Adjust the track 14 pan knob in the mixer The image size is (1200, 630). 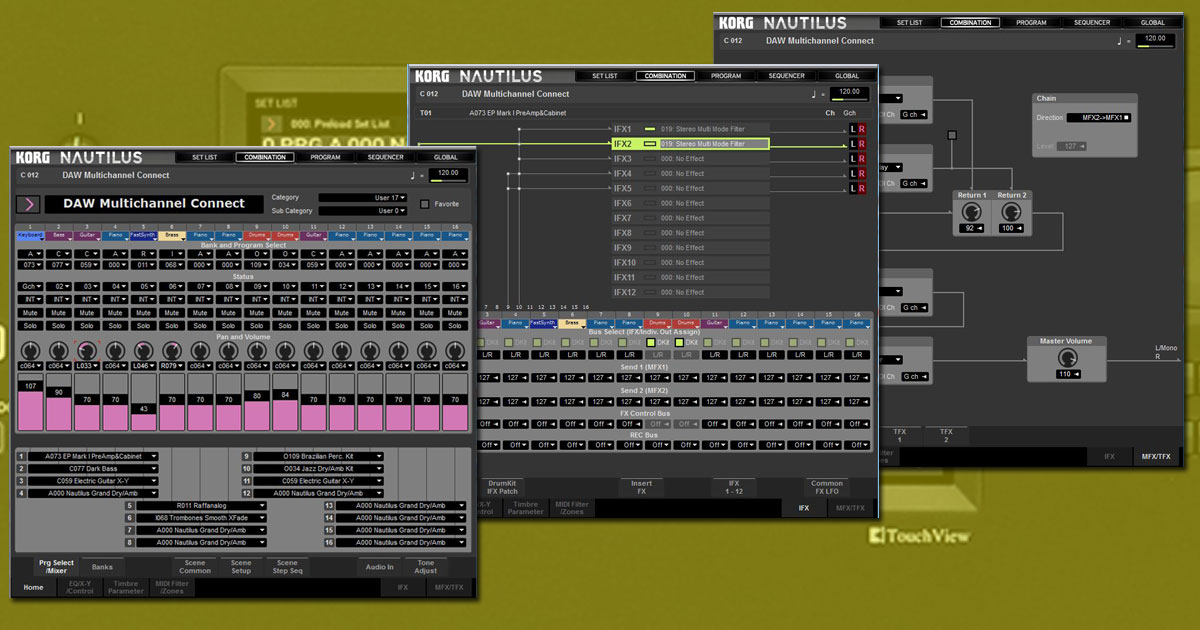click(x=399, y=350)
